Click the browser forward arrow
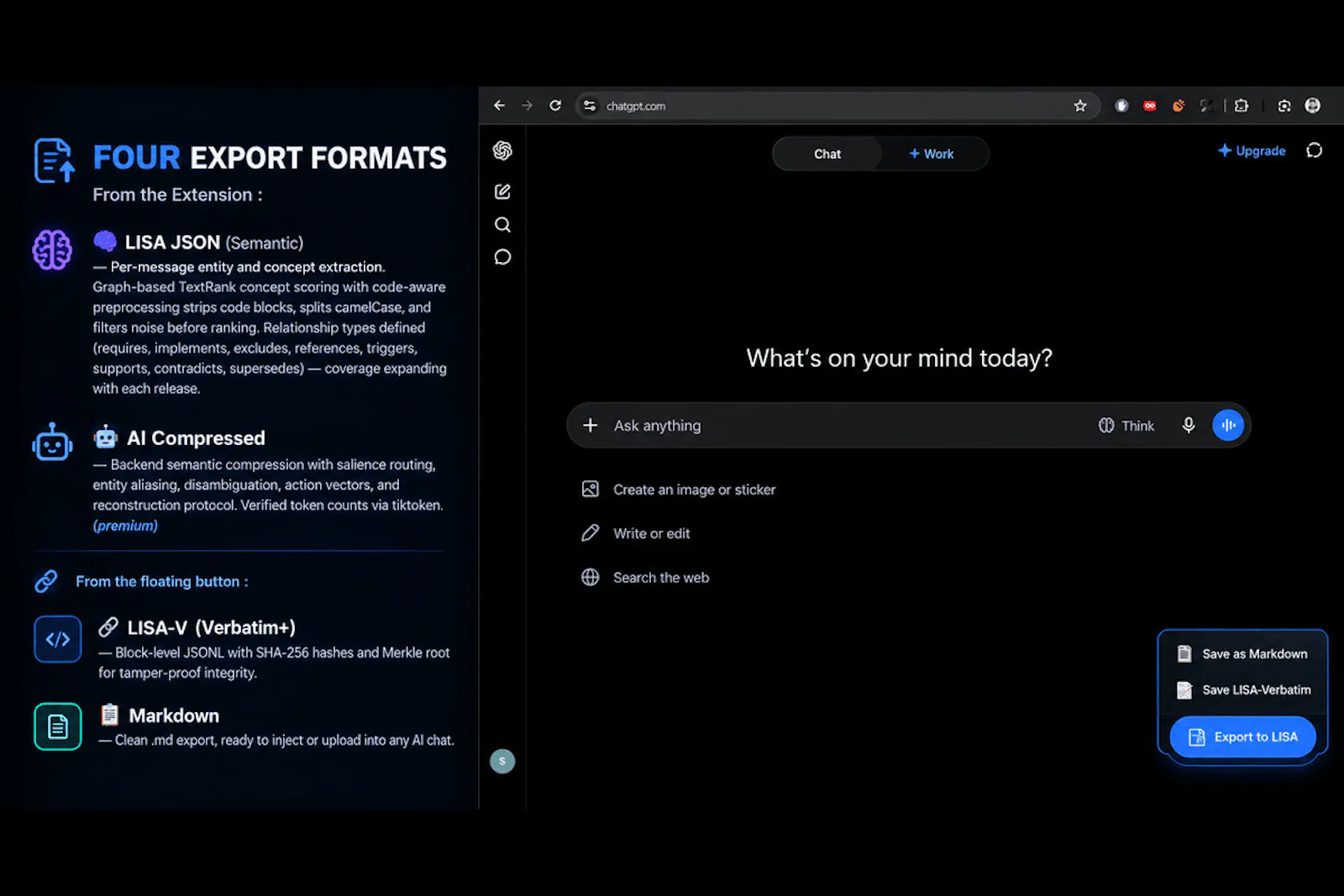This screenshot has height=896, width=1344. point(528,106)
